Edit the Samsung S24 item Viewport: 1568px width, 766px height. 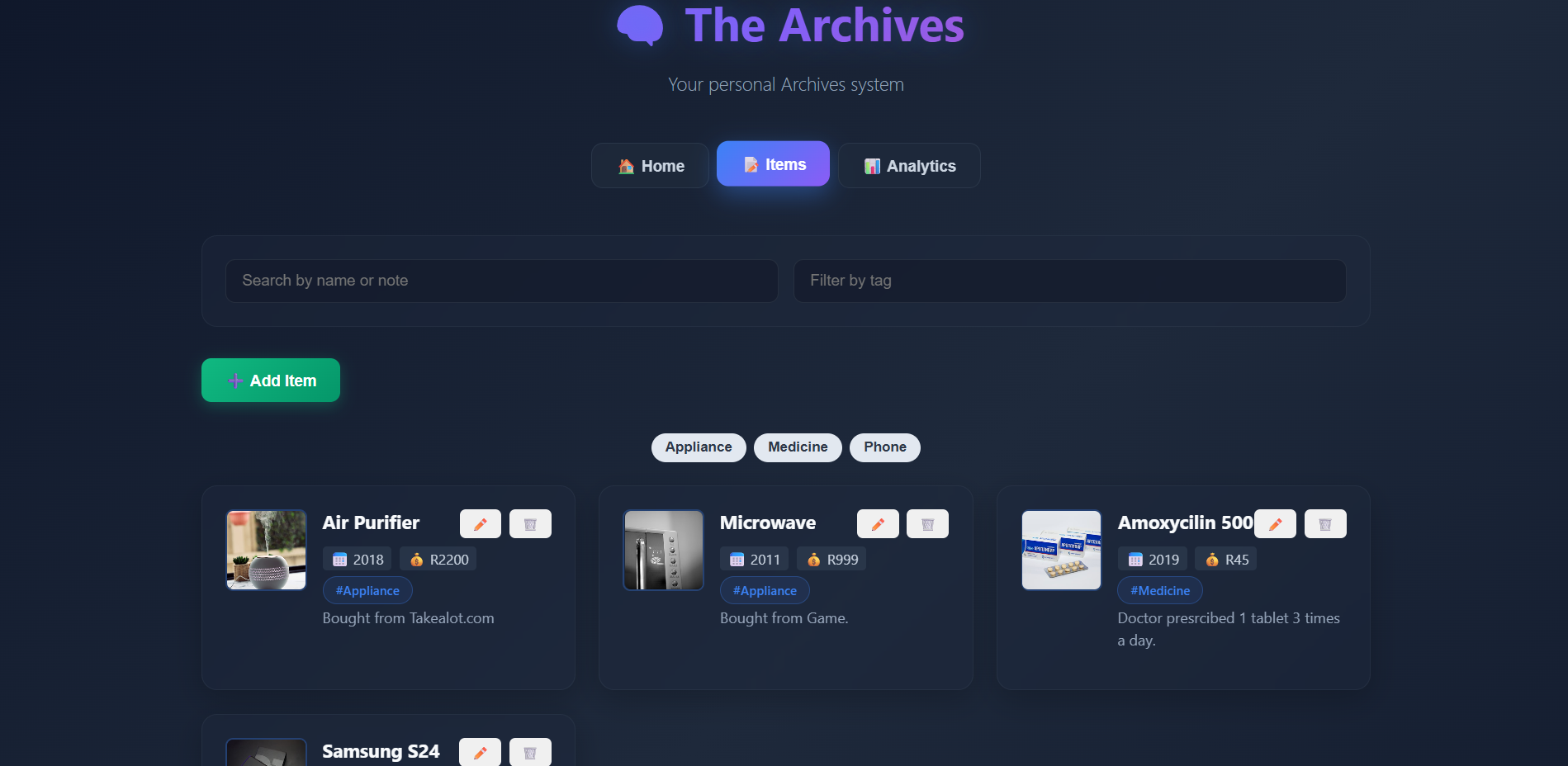tap(480, 752)
